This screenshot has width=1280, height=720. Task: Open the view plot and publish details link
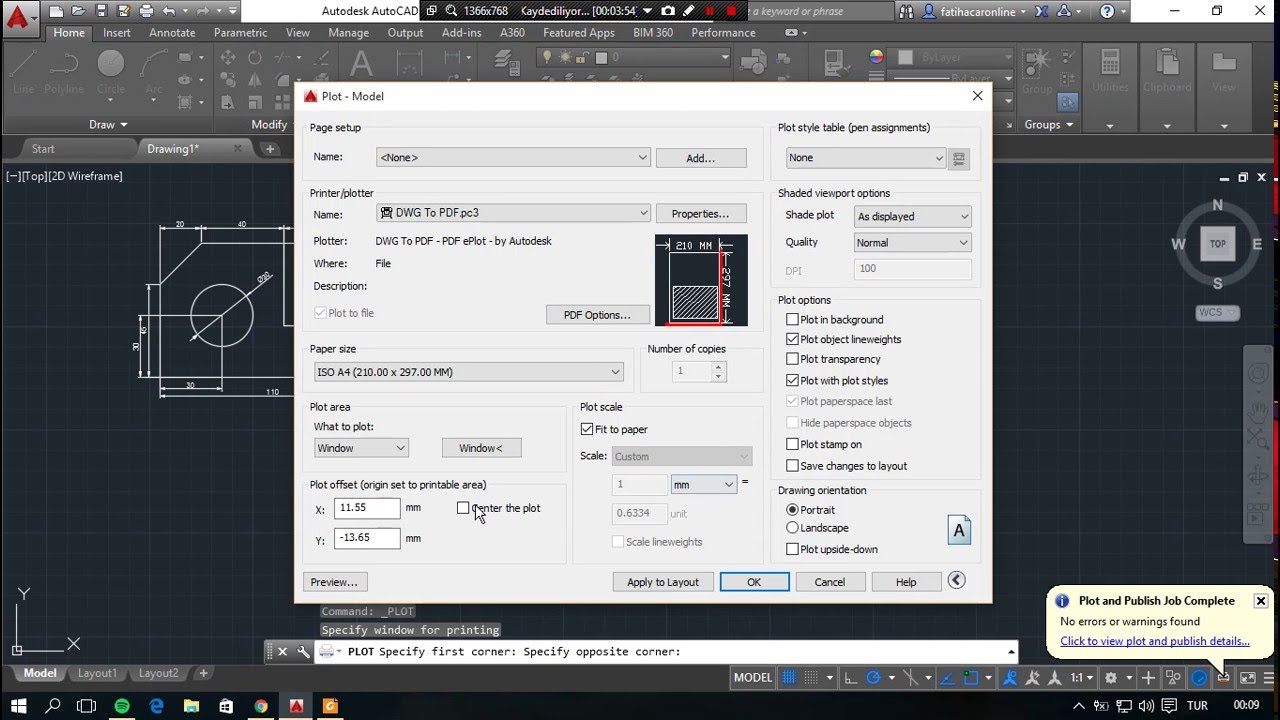click(x=1155, y=641)
